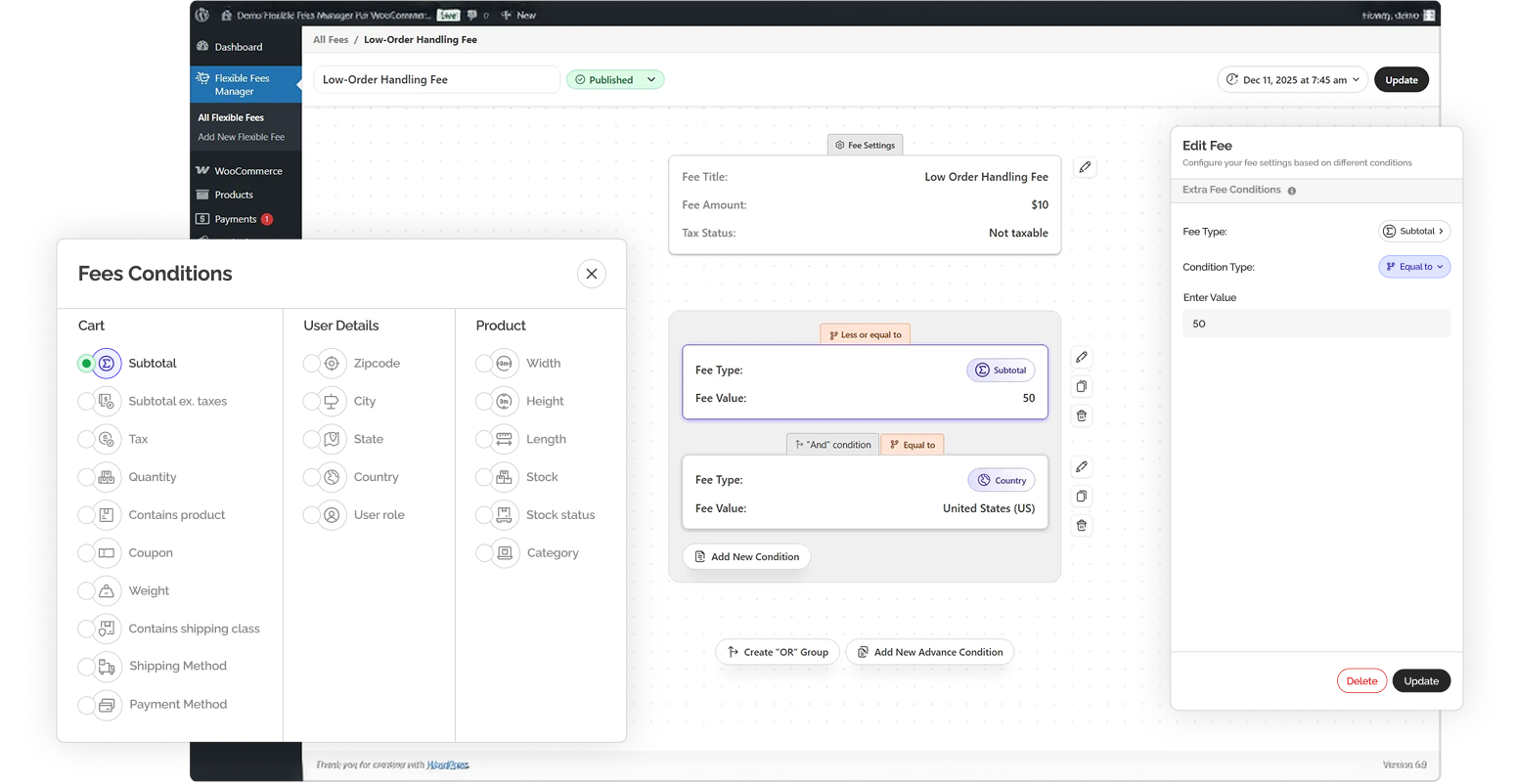The height and width of the screenshot is (784, 1516).
Task: Click the Add New Condition button
Action: (746, 556)
